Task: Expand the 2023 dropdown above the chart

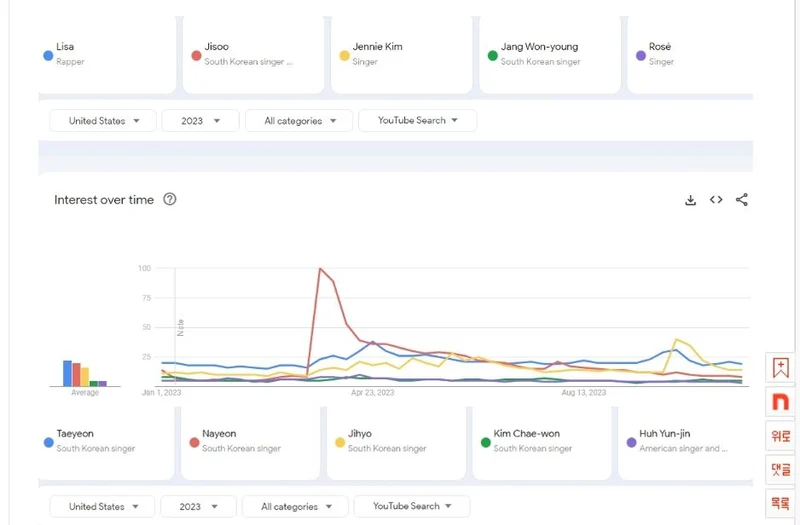Action: click(x=200, y=121)
